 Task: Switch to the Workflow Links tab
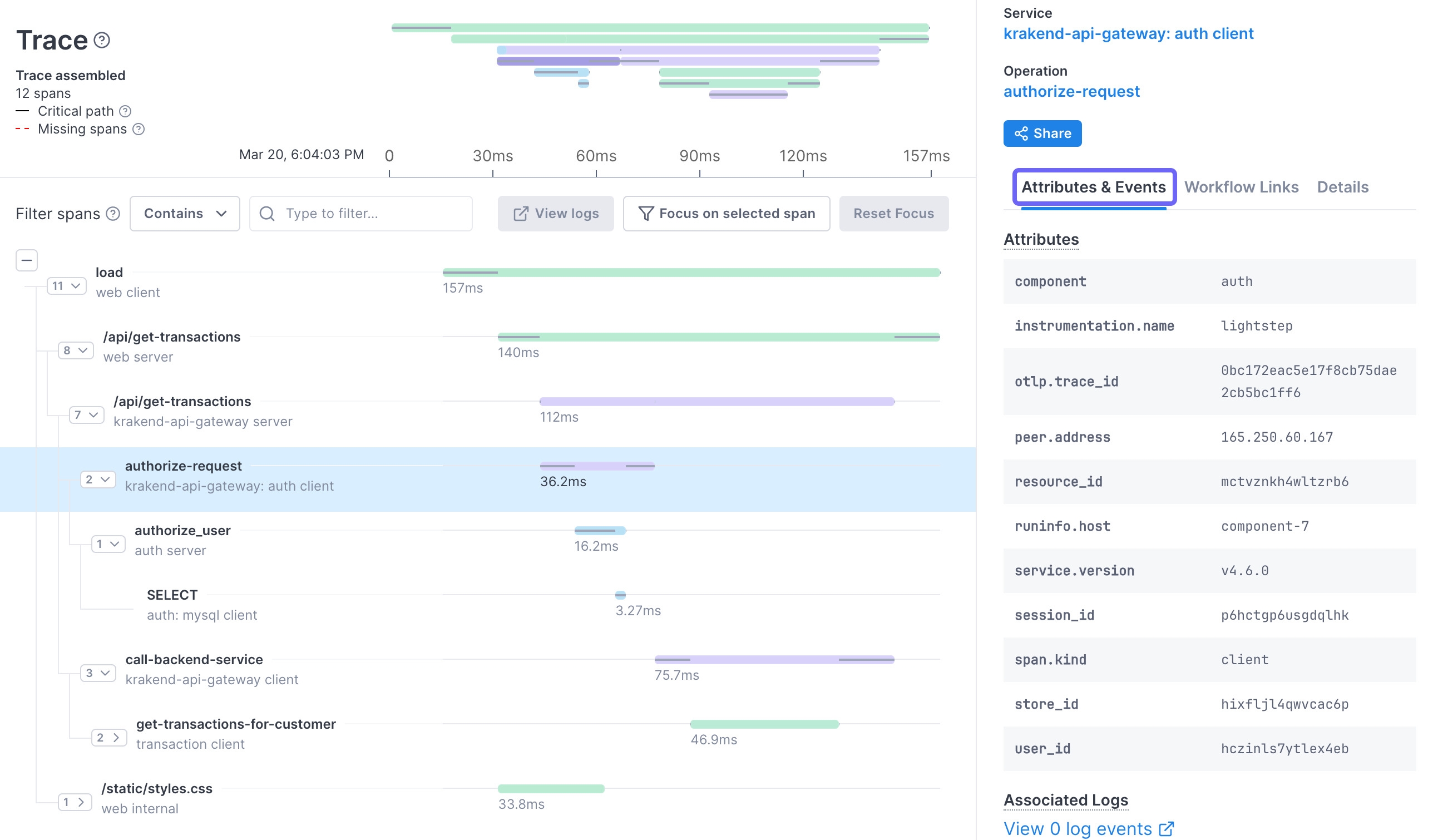1242,186
